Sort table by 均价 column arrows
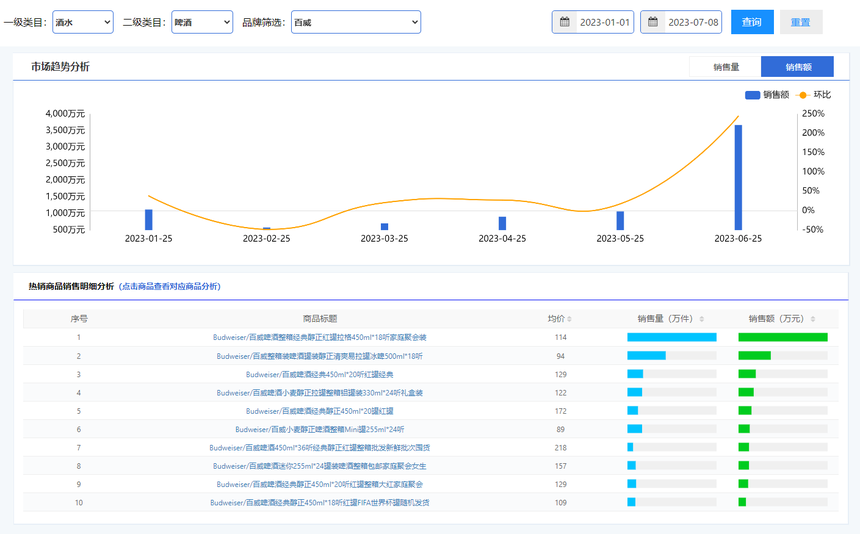Image resolution: width=860 pixels, height=534 pixels. point(569,319)
